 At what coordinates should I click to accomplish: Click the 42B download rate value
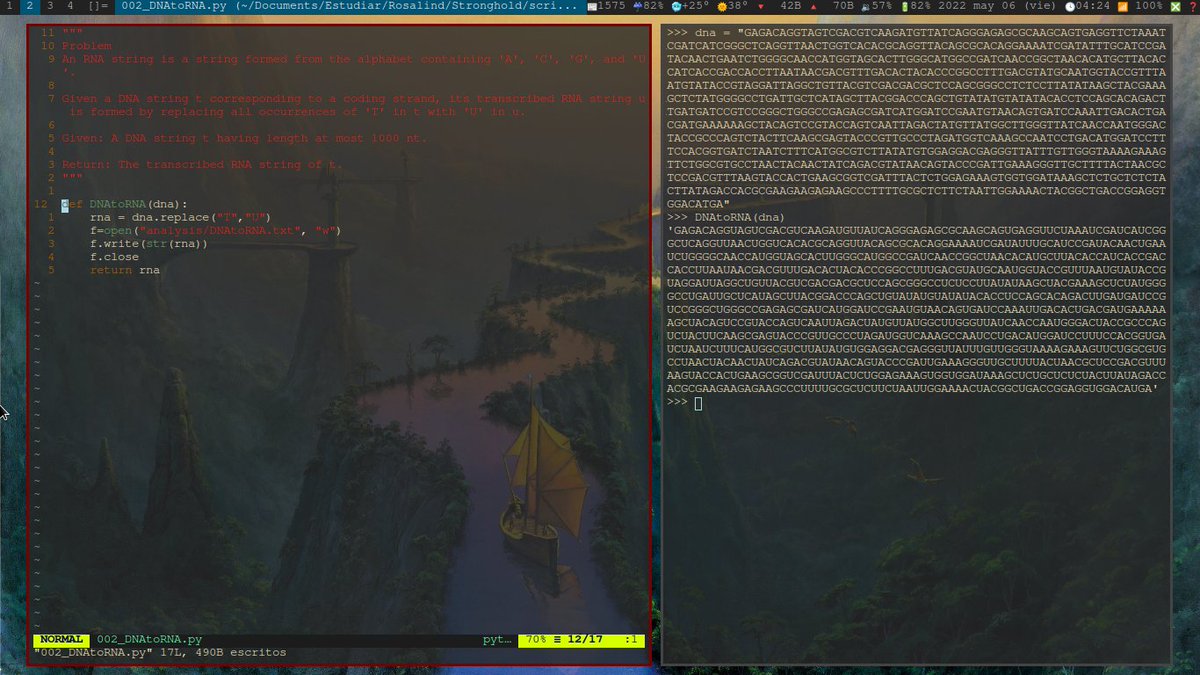click(790, 6)
